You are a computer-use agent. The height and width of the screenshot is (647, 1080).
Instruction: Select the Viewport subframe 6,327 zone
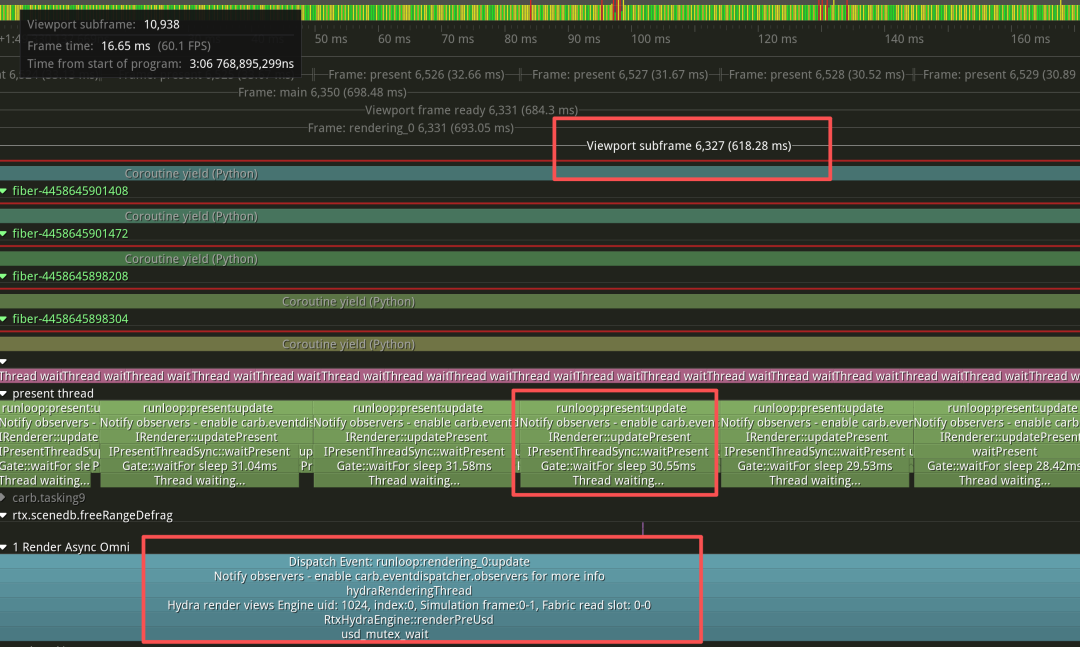click(x=692, y=146)
